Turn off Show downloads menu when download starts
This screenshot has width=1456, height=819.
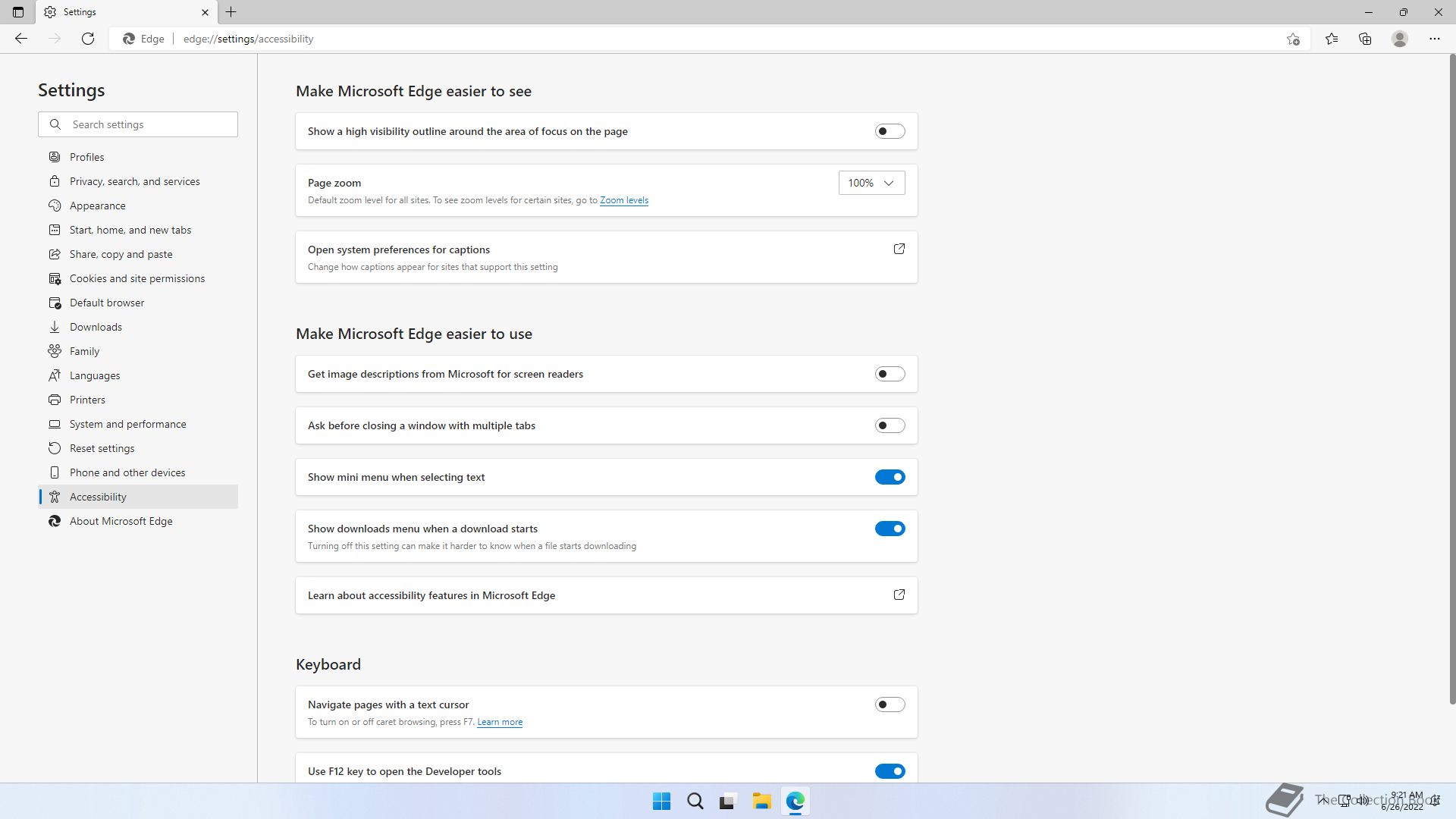coord(890,529)
